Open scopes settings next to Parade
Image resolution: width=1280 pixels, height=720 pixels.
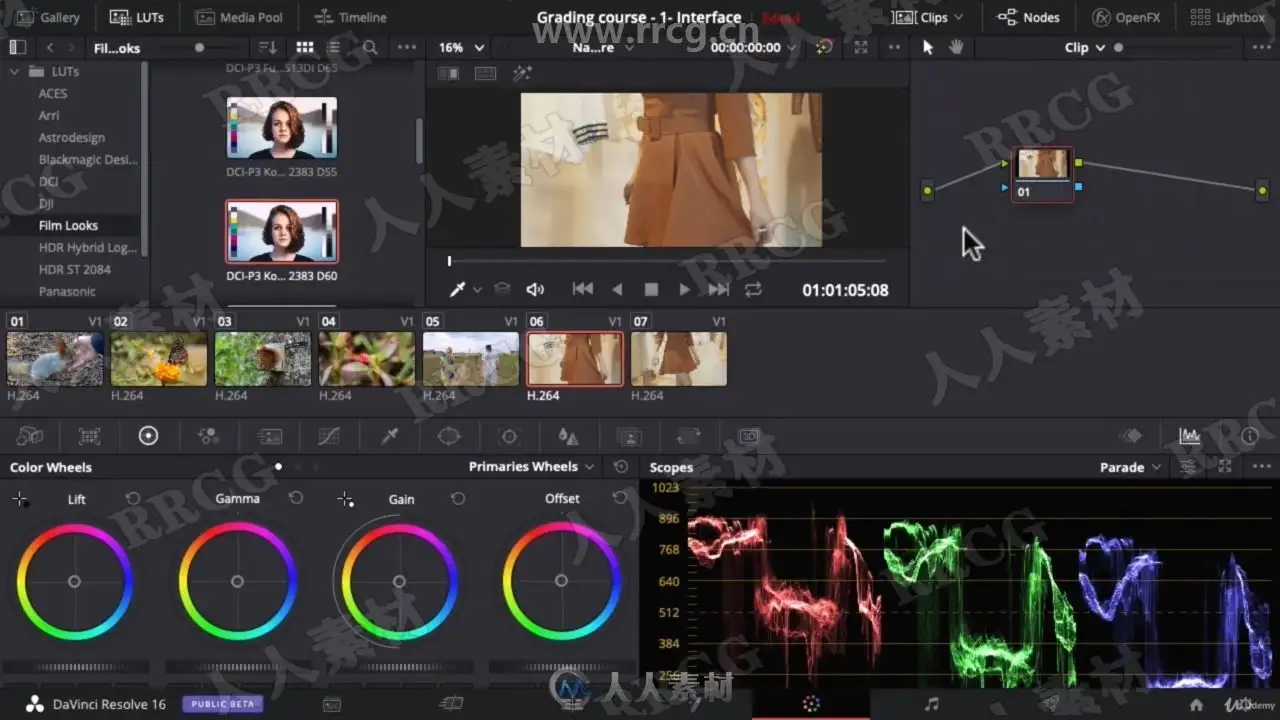(1188, 467)
